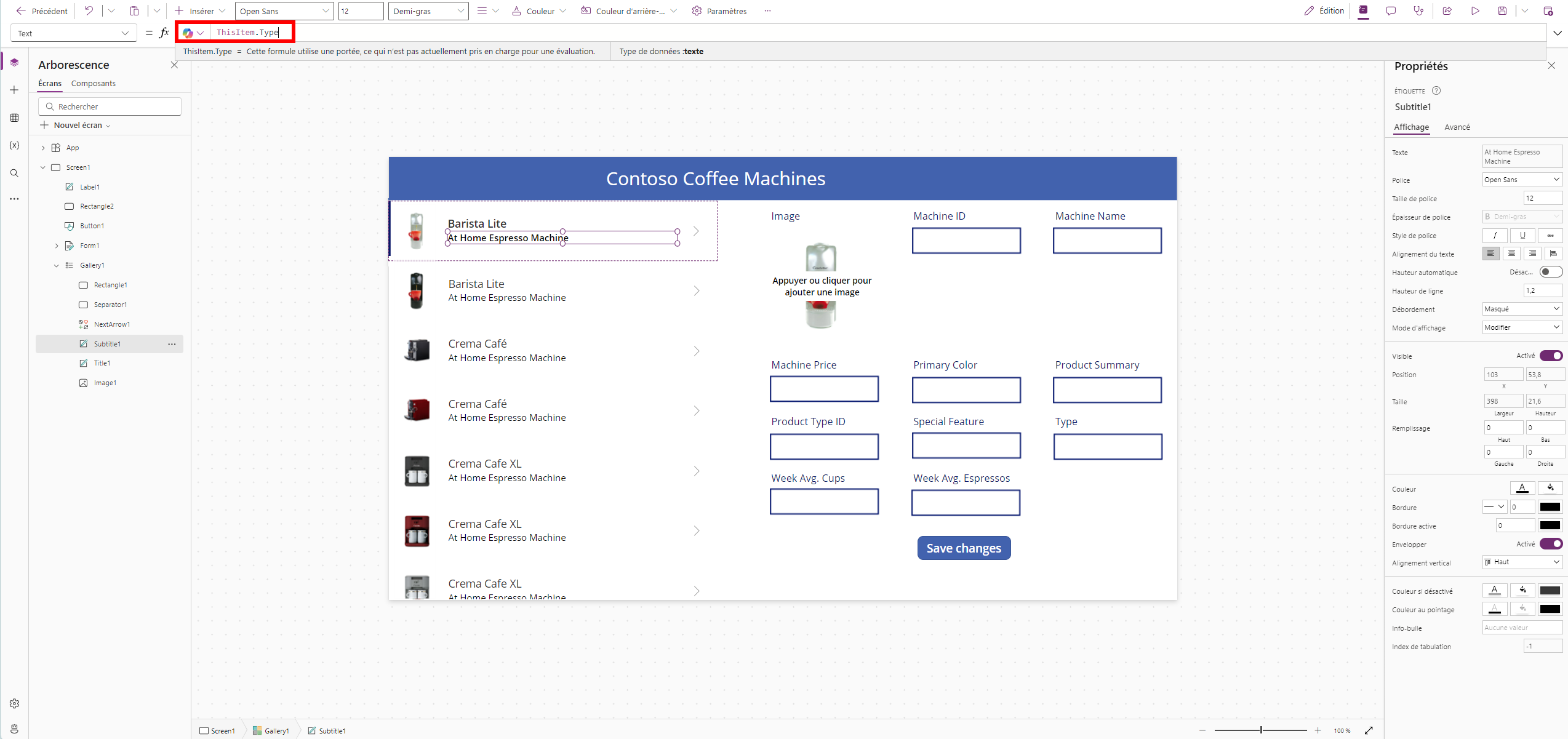Click the Share icon in top toolbar
Screen dimensions: 1568x739
[1447, 10]
